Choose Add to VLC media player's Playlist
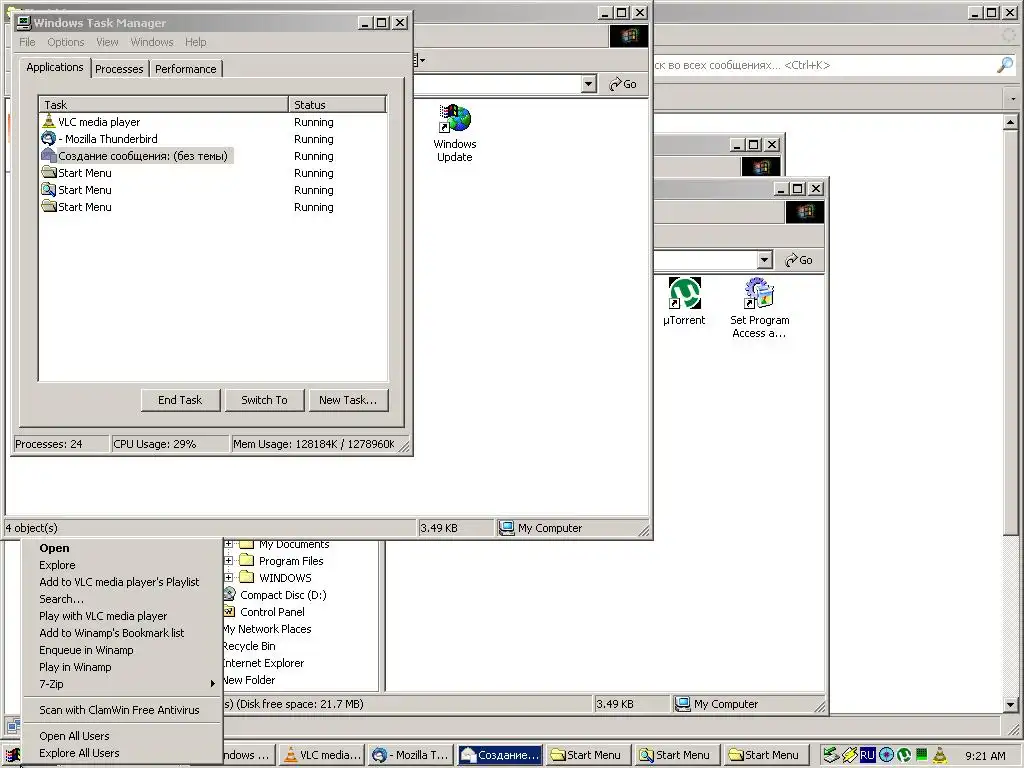The width and height of the screenshot is (1024, 768). click(x=123, y=582)
